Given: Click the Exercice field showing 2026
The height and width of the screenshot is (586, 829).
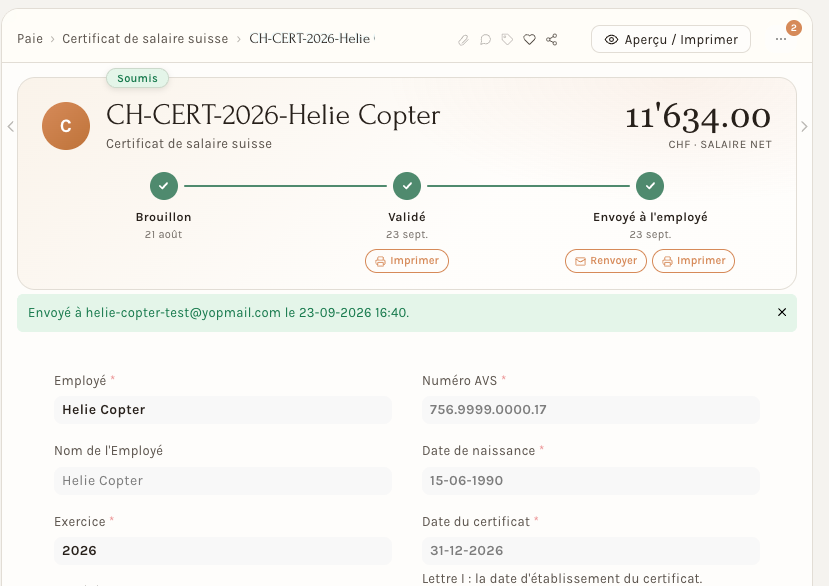Looking at the screenshot, I should 223,551.
